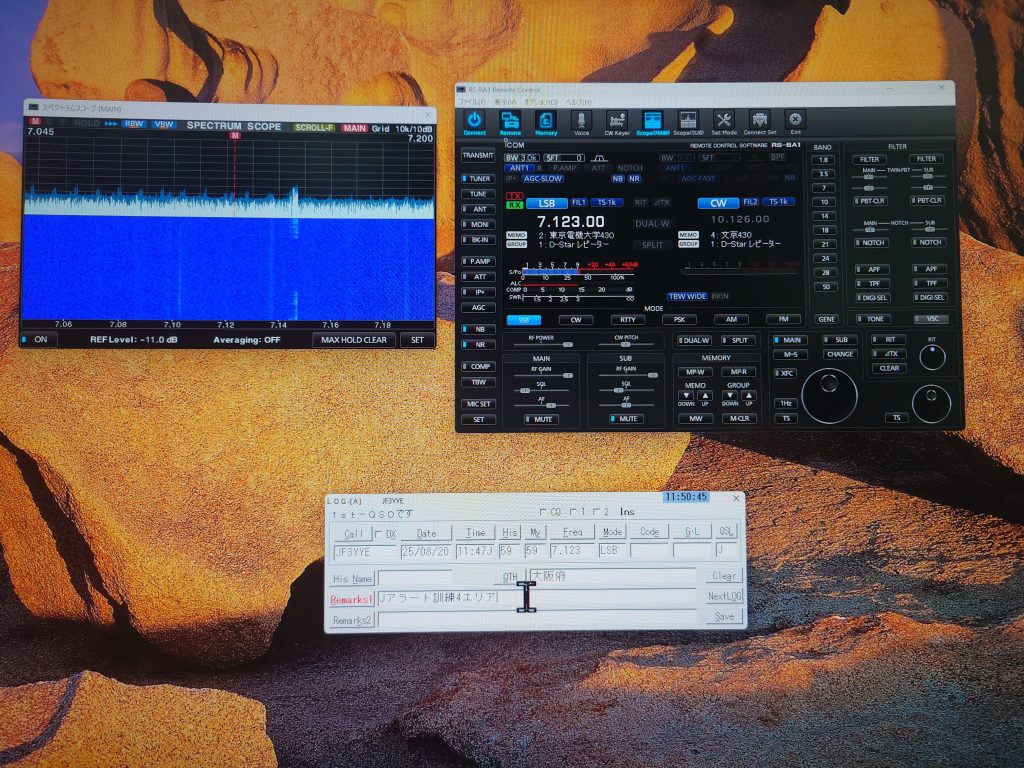Screen dimensions: 1024x768
Task: Toggle the NR noise reduction button
Action: [478, 346]
